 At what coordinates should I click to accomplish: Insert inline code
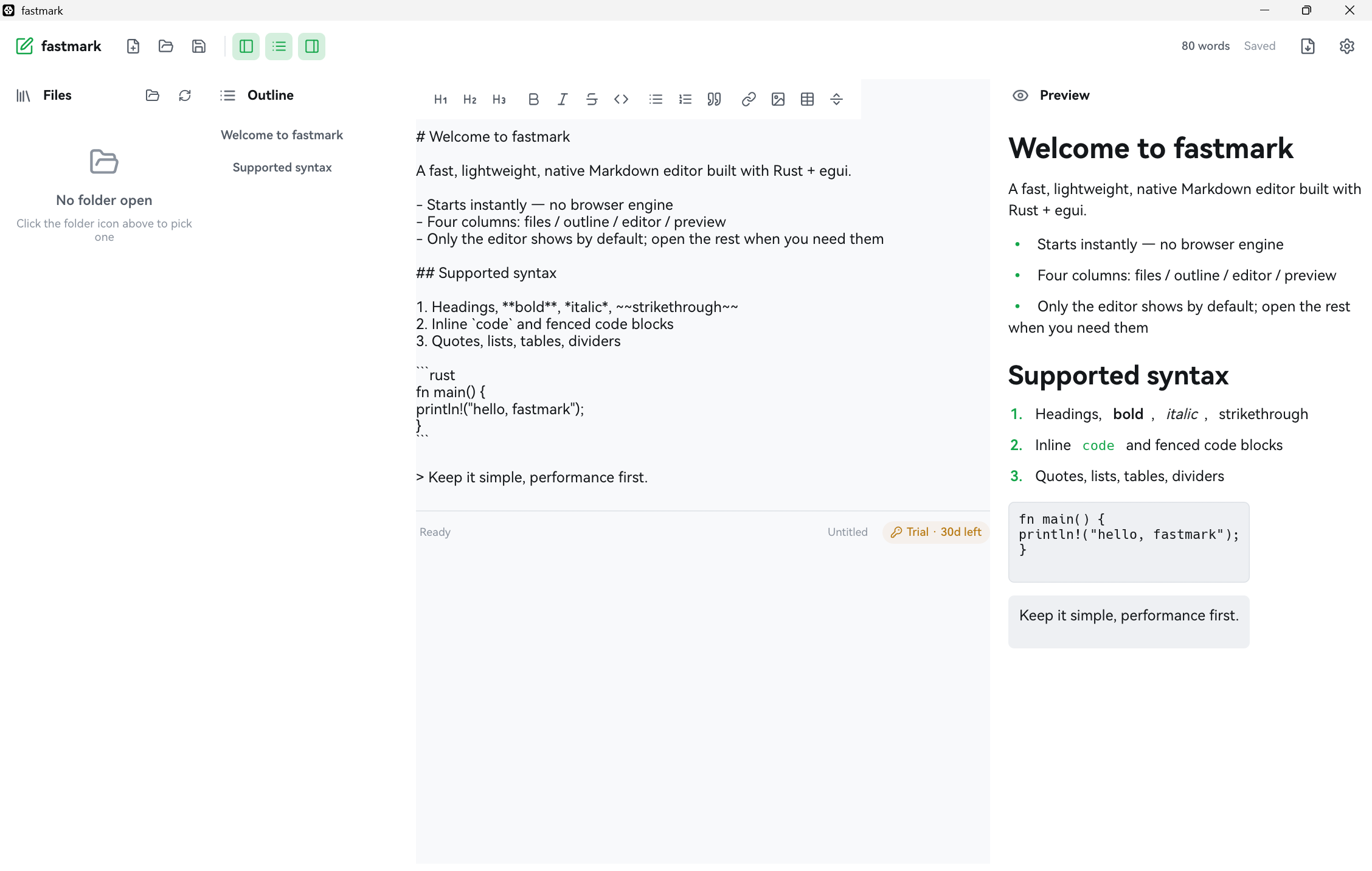pyautogui.click(x=621, y=99)
